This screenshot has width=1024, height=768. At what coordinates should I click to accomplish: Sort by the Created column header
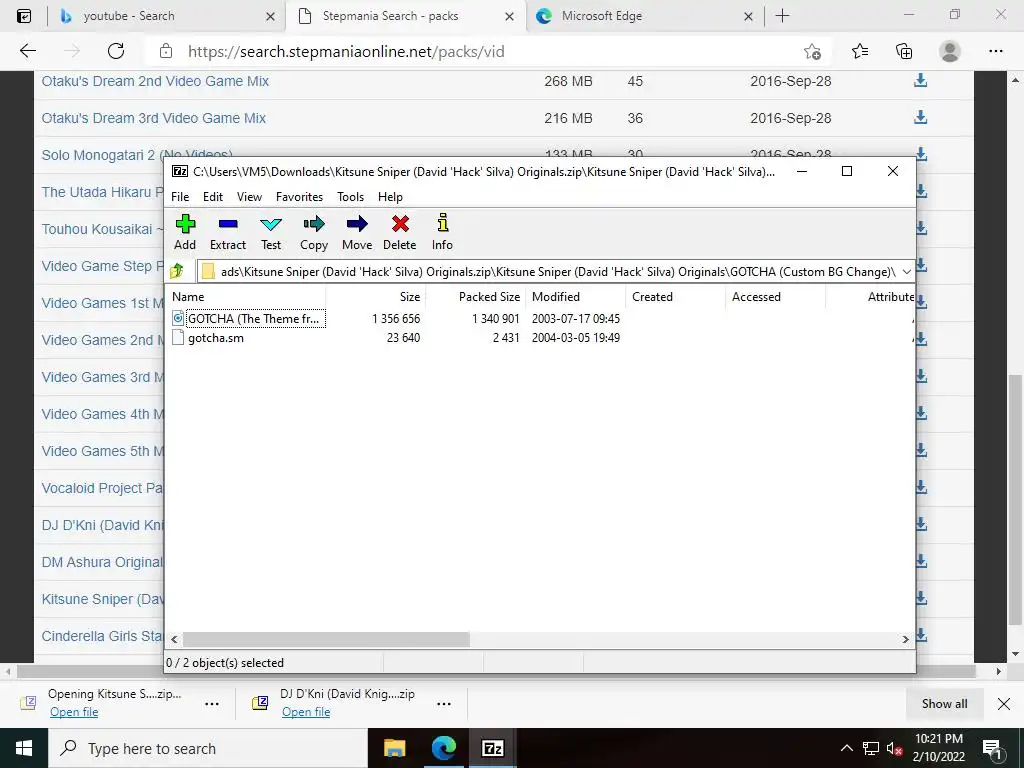(x=675, y=296)
